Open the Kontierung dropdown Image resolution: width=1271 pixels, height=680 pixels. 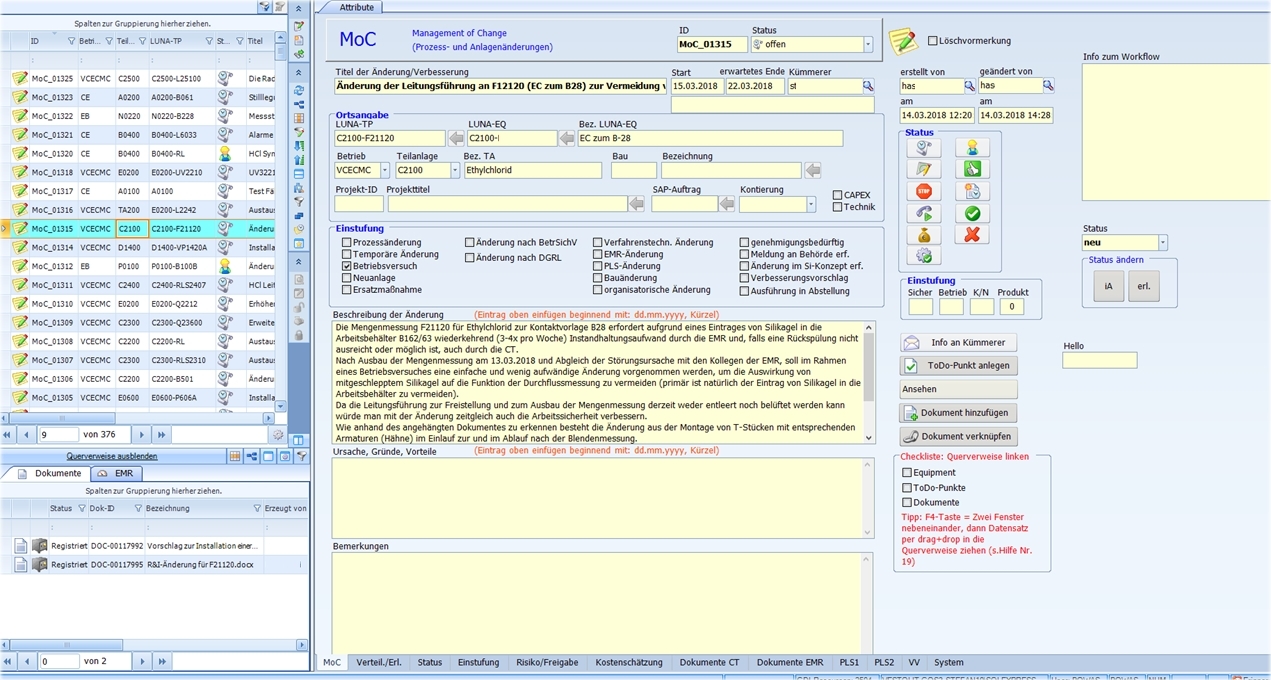click(x=811, y=204)
